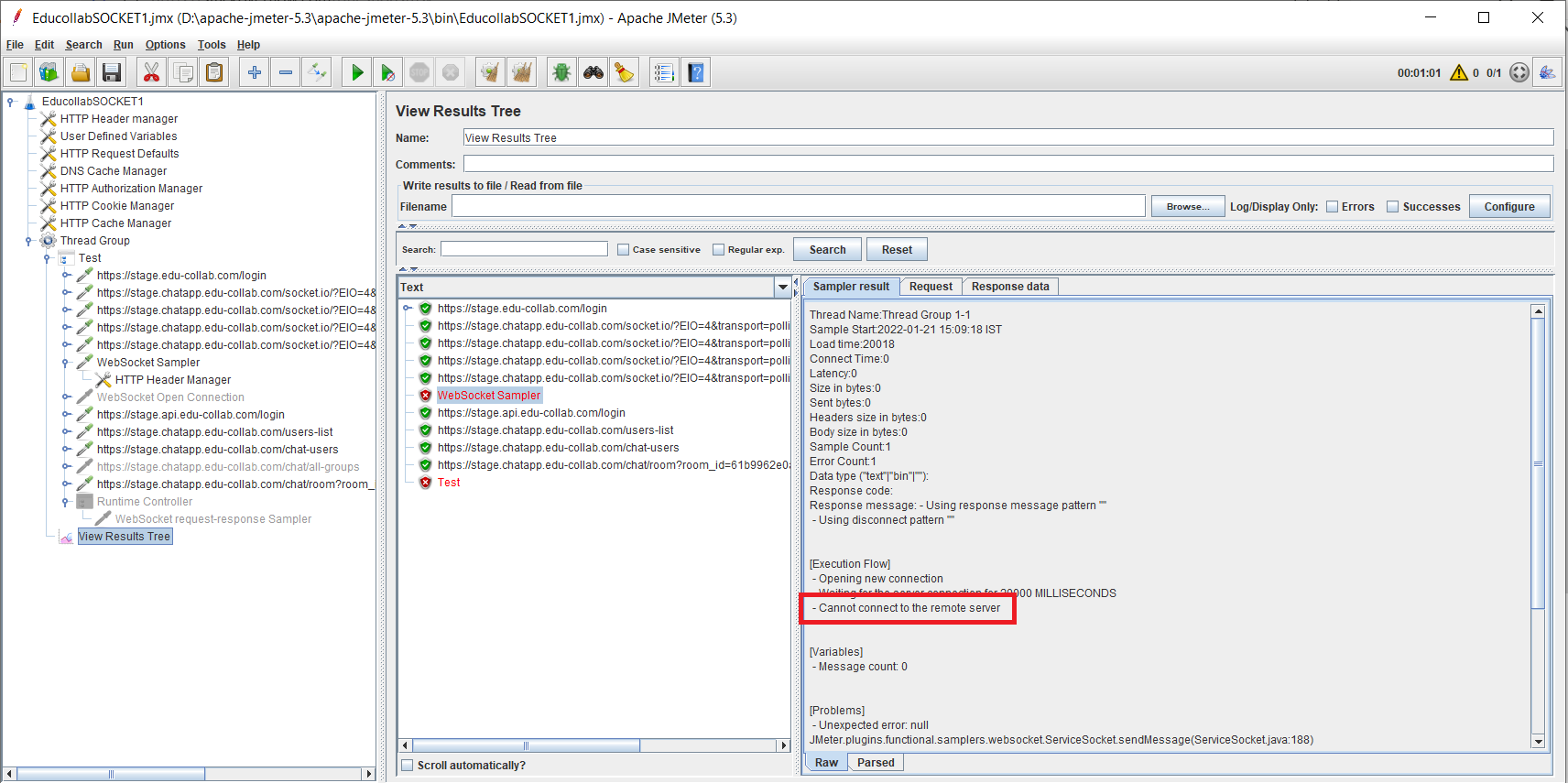Save the test plan with floppy icon
The width and height of the screenshot is (1568, 783).
coord(112,72)
